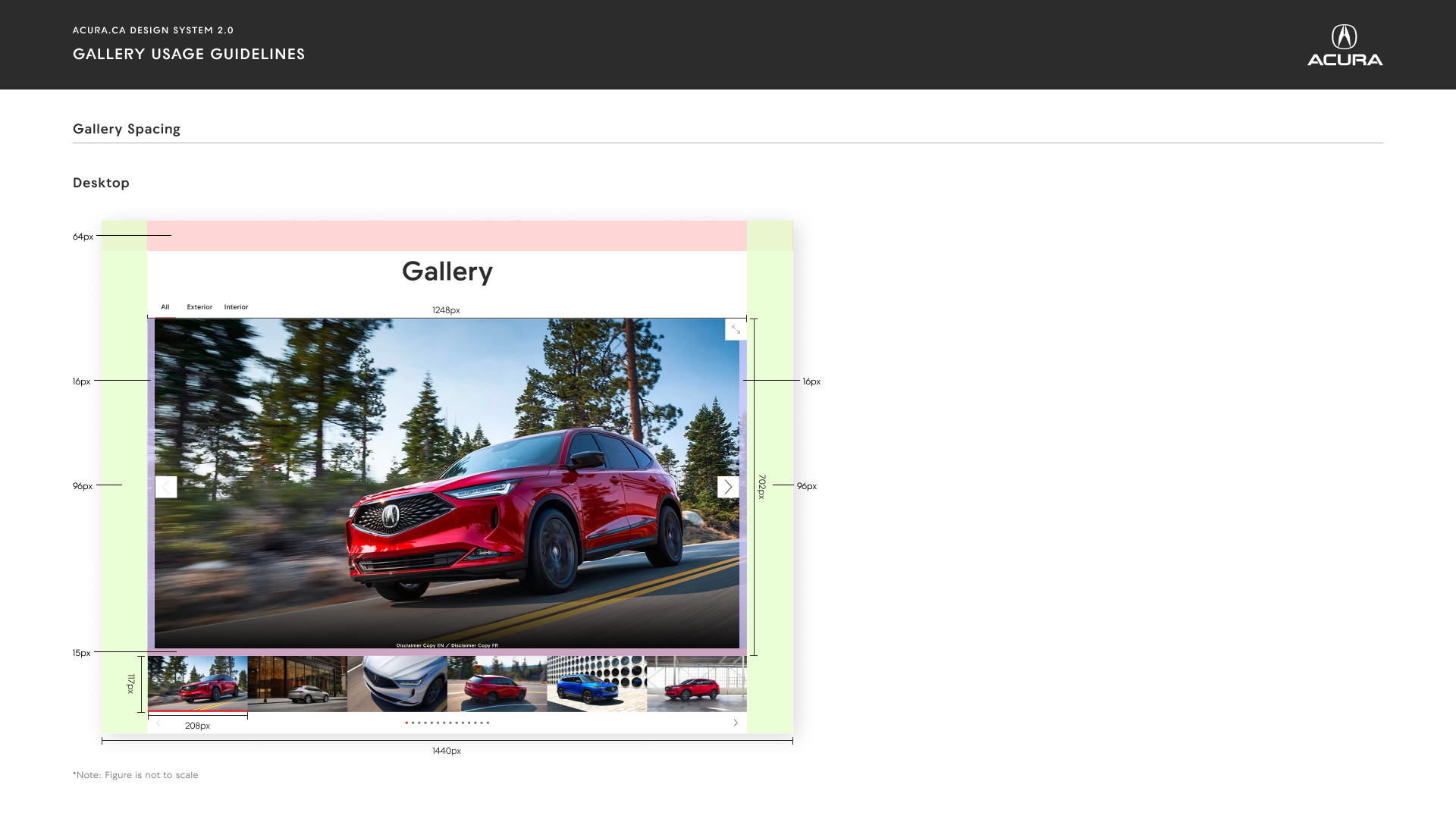This screenshot has width=1456, height=819.
Task: Choose the red SUV in white hangar thumbnail
Action: click(697, 684)
